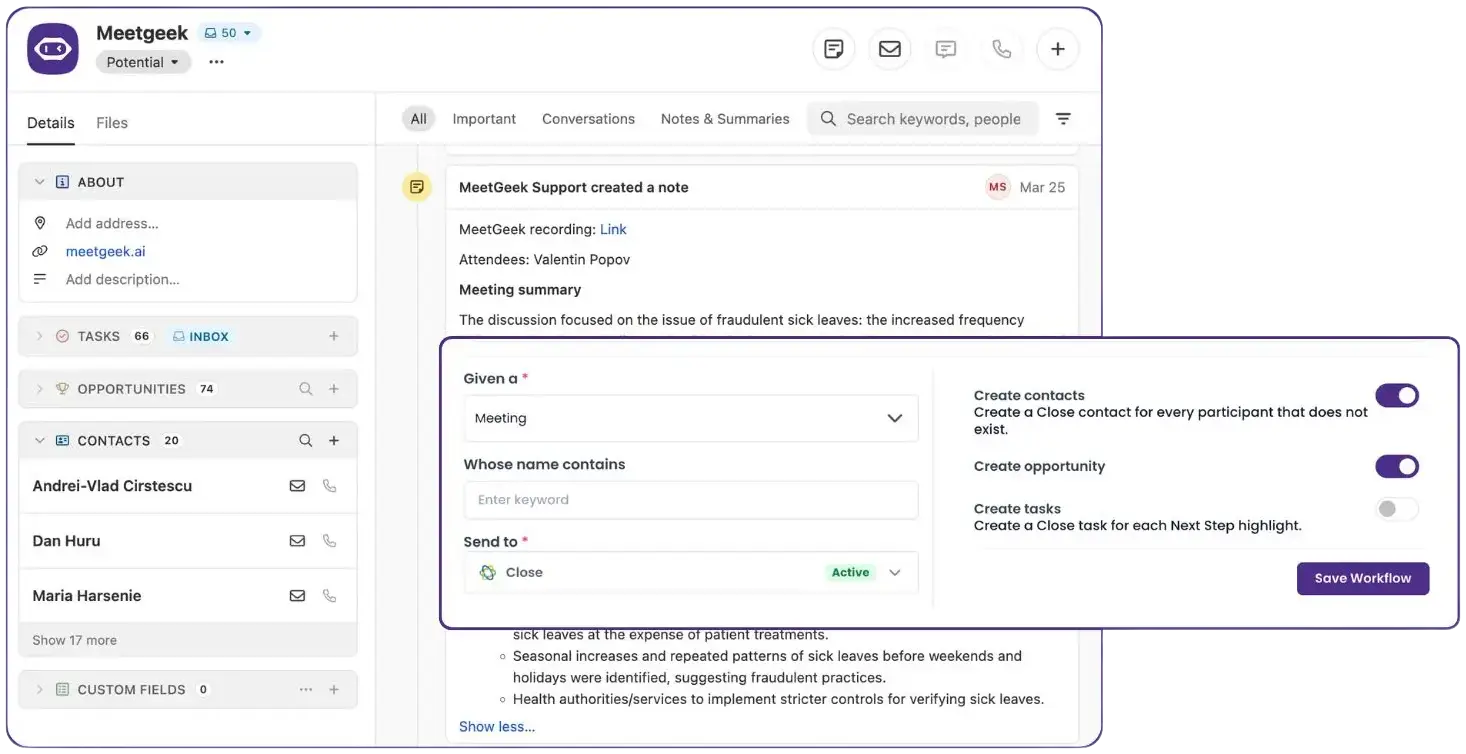Viewport: 1466px width, 754px height.
Task: Click the Contacts count 20
Action: [x=171, y=441]
